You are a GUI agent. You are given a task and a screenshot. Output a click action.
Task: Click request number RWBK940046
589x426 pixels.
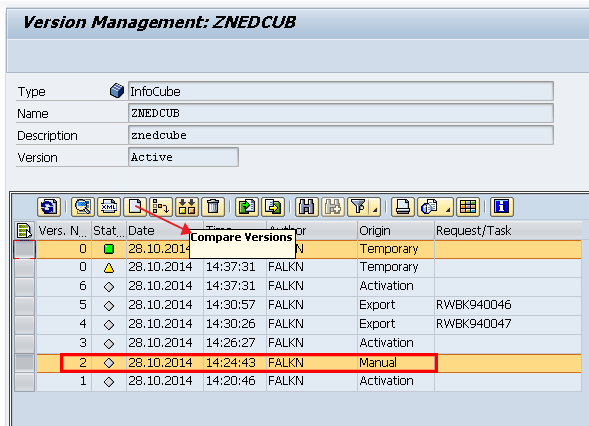click(x=473, y=305)
